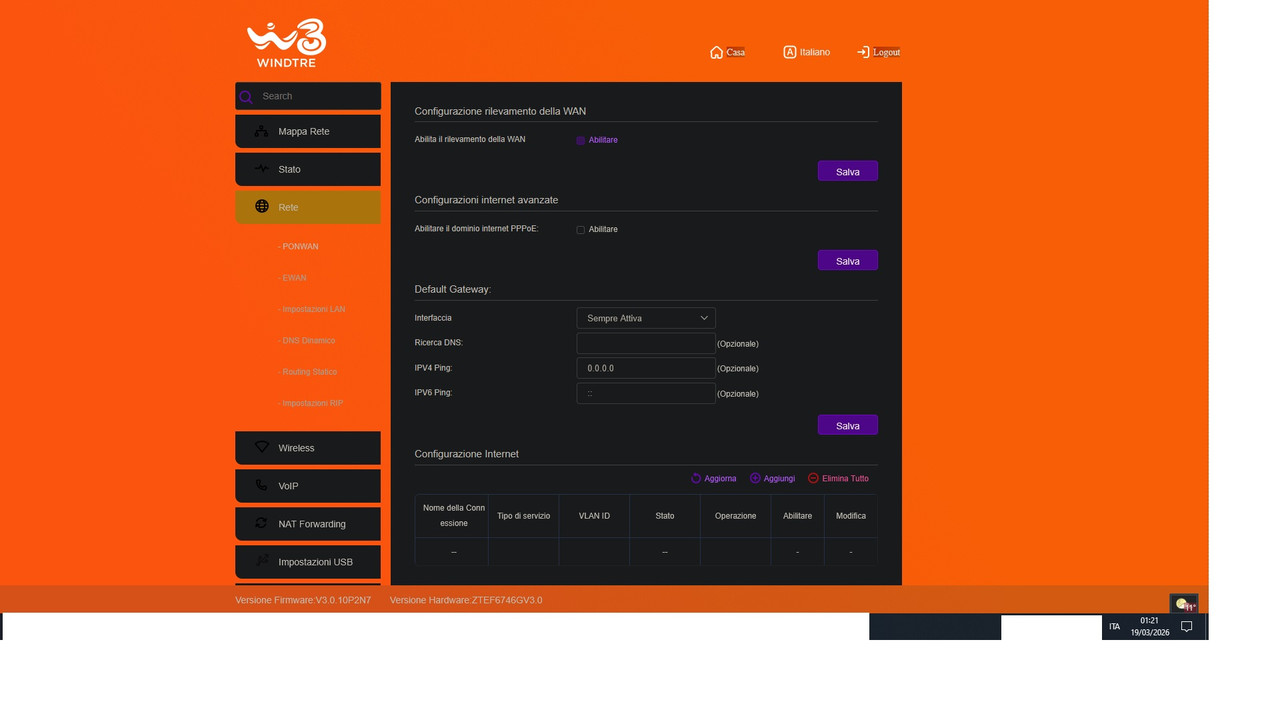Select the Impostazioni RIP submenu item
Image resolution: width=1280 pixels, height=720 pixels.
pyautogui.click(x=310, y=403)
